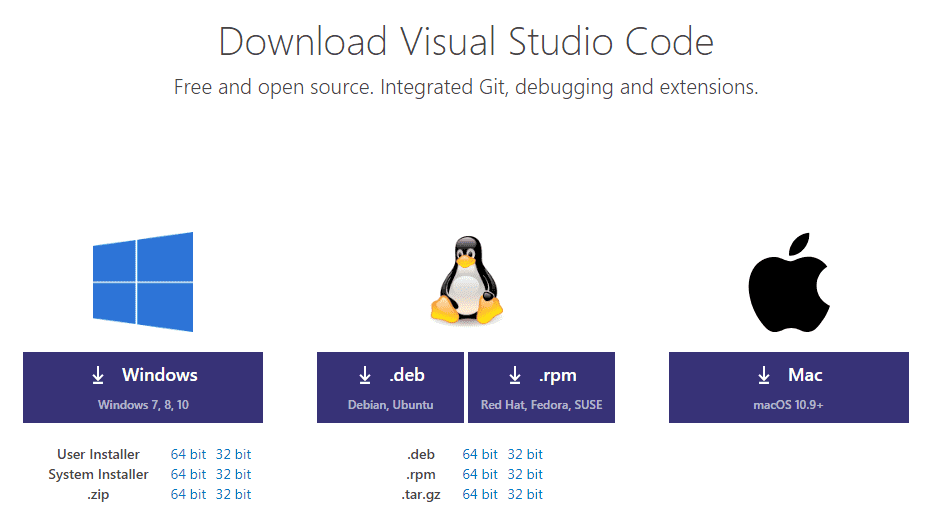Click the Download Visual Studio Code heading

point(466,42)
